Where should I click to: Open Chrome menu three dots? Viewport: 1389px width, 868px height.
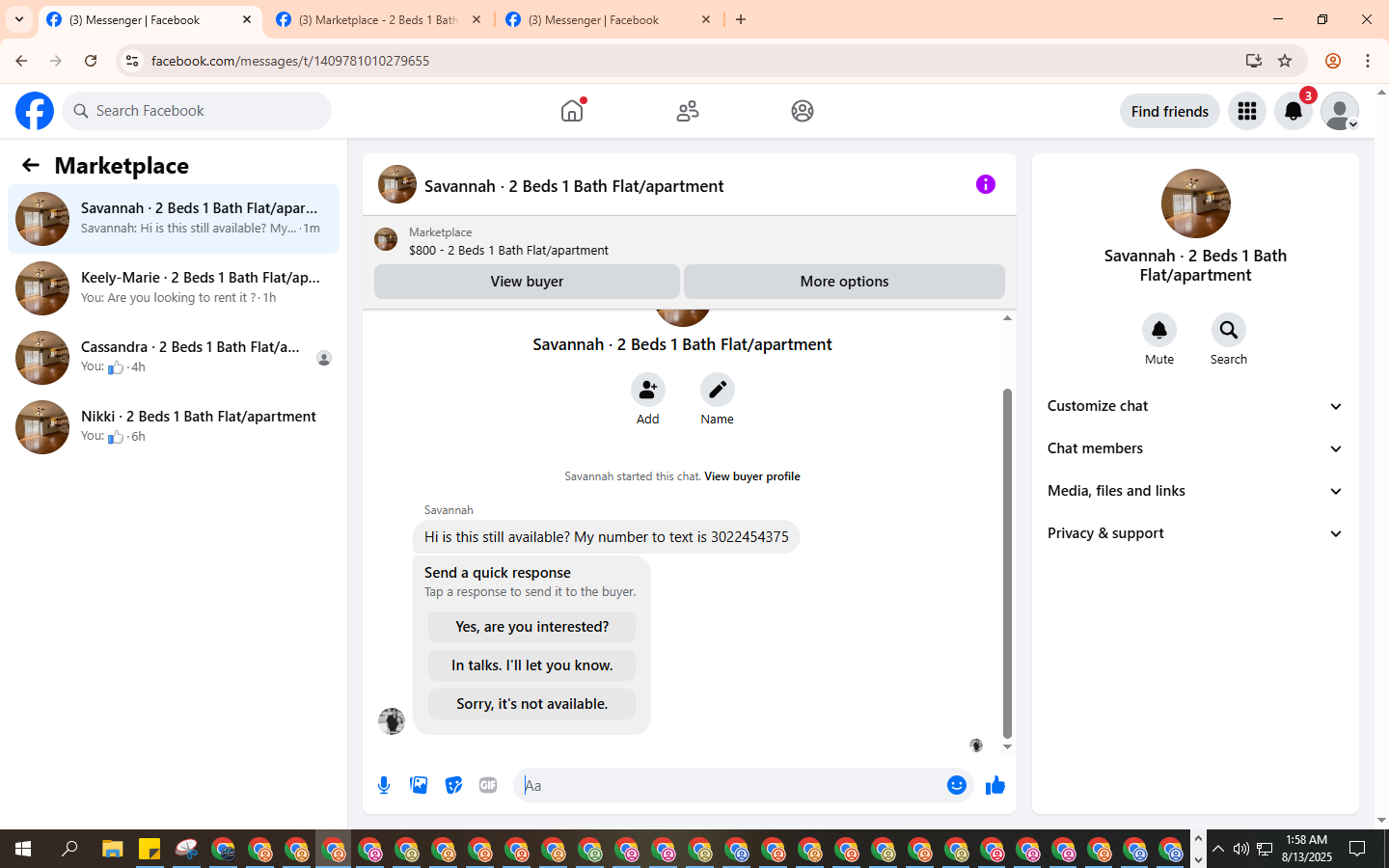coord(1368,61)
